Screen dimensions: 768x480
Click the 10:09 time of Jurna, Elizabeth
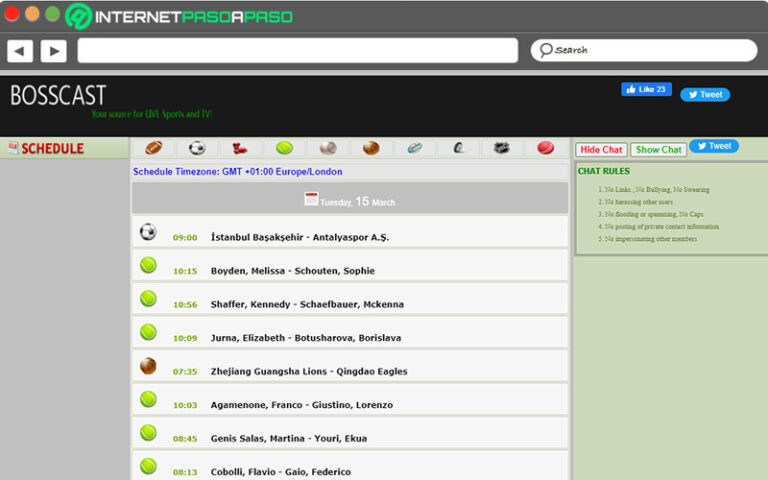185,338
